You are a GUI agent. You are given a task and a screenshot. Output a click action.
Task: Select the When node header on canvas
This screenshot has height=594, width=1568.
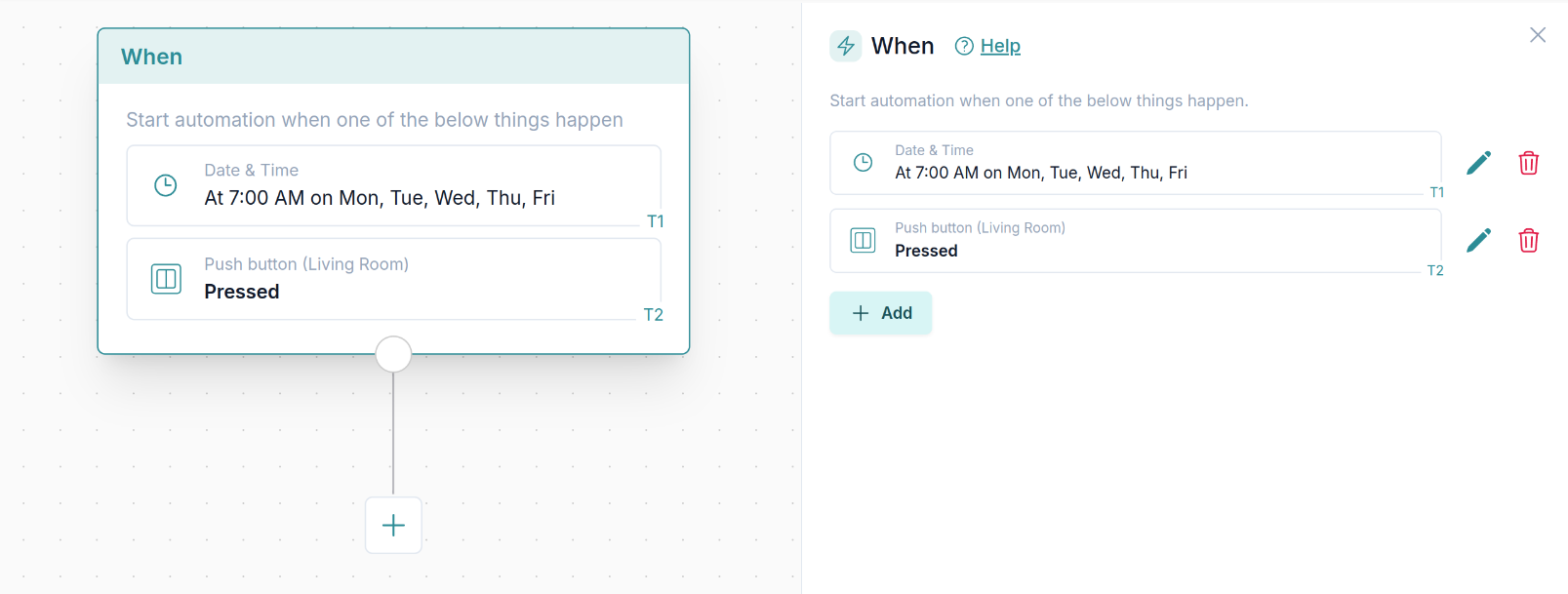tap(393, 57)
